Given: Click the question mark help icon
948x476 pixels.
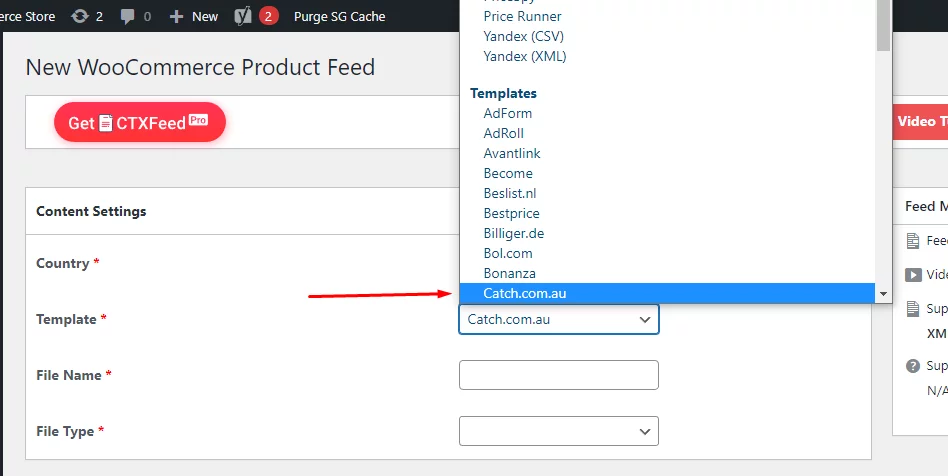Looking at the screenshot, I should (x=912, y=366).
